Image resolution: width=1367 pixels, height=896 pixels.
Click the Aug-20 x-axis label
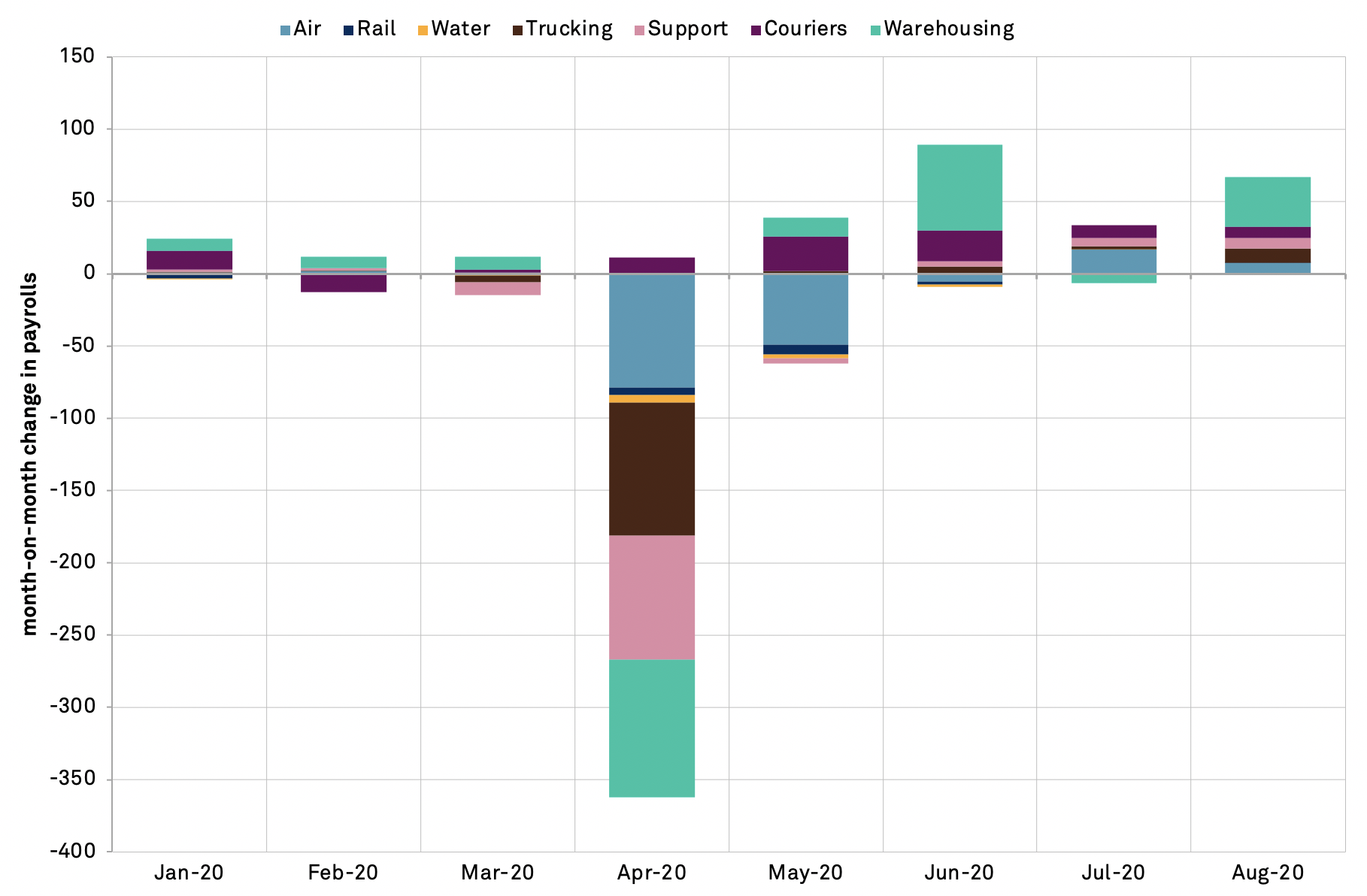[x=1267, y=873]
